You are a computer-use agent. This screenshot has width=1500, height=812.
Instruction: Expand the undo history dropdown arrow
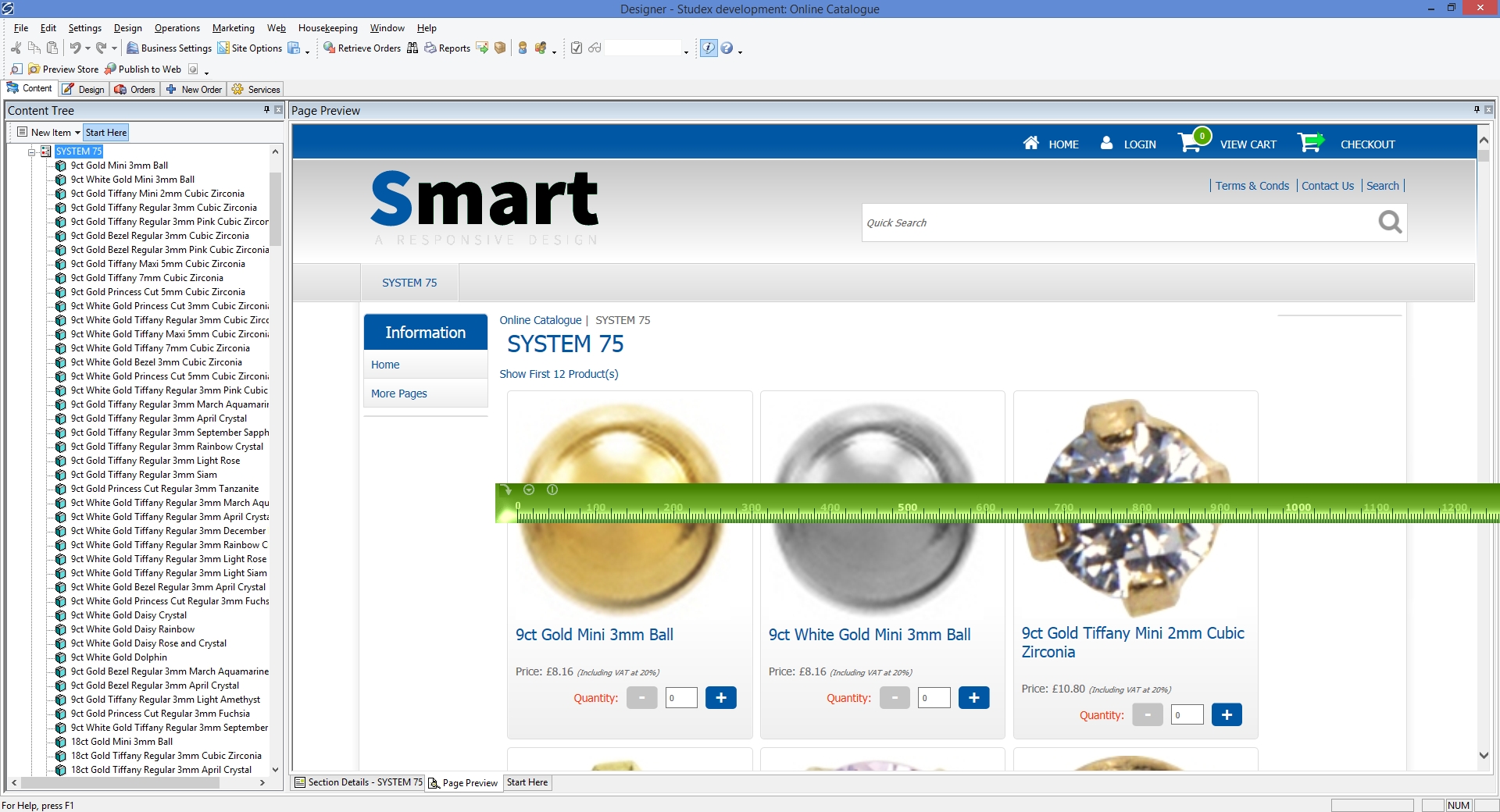pos(87,48)
